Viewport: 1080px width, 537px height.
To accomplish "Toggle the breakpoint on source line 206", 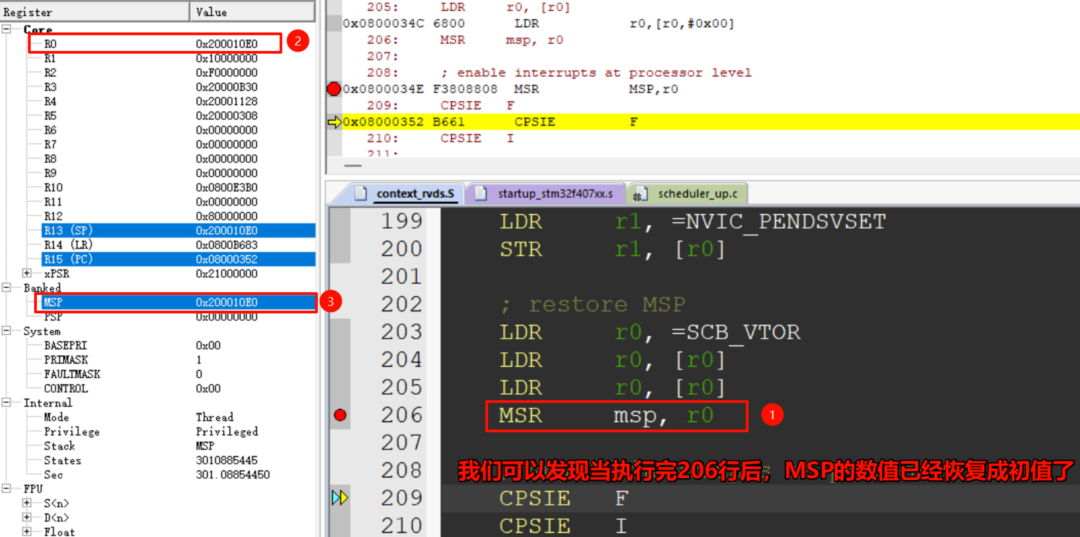I will 340,415.
